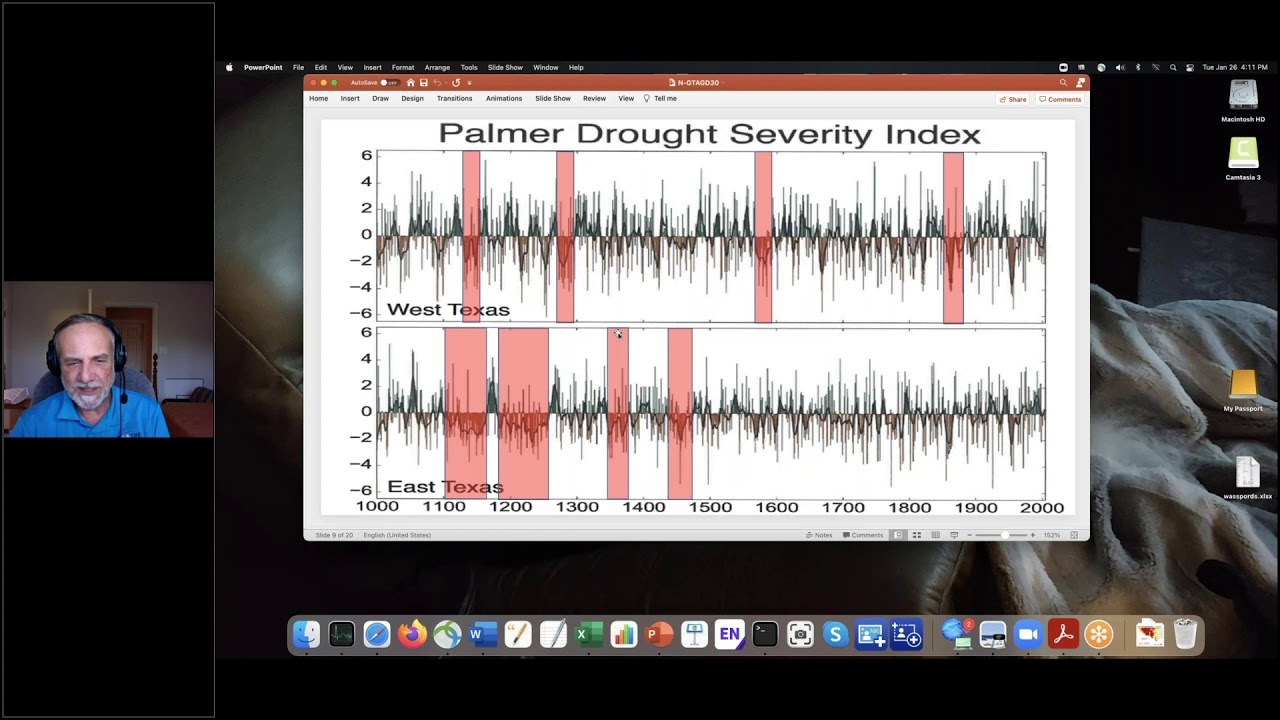Click Notes in the status bar

coord(819,535)
